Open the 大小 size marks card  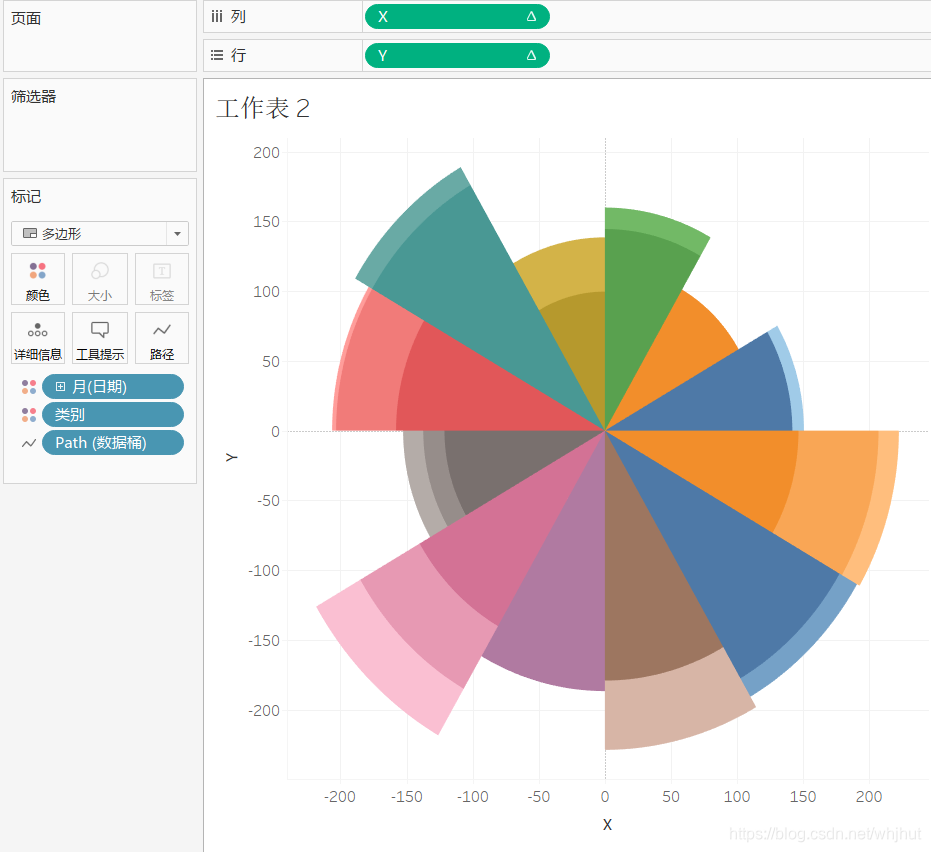[100, 279]
